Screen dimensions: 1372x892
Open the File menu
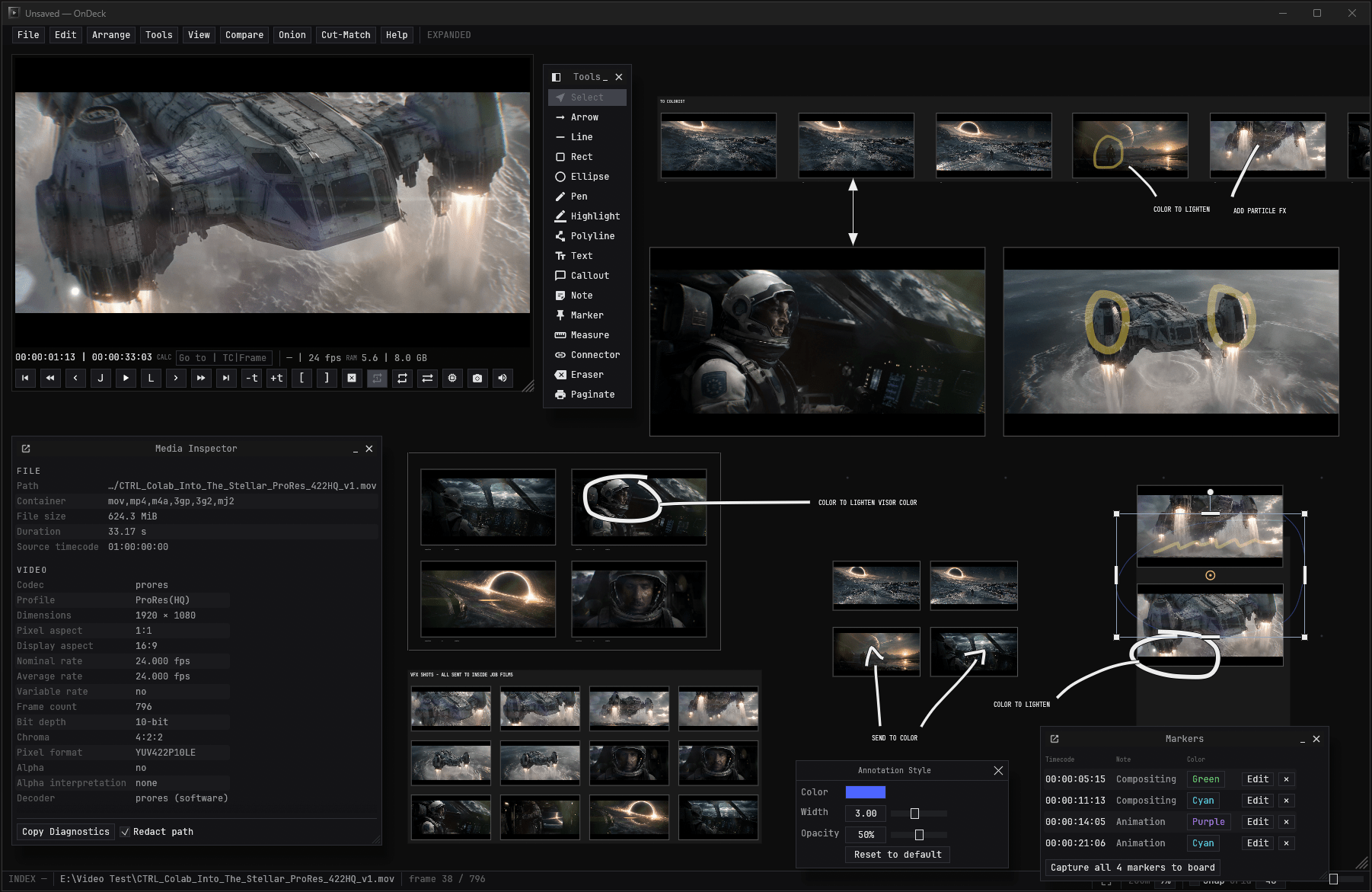click(28, 35)
